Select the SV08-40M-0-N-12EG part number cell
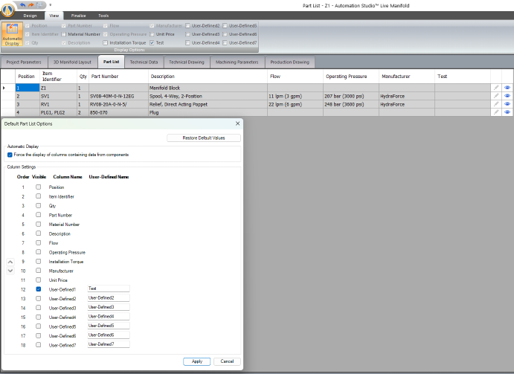This screenshot has width=514, height=374. [118, 96]
